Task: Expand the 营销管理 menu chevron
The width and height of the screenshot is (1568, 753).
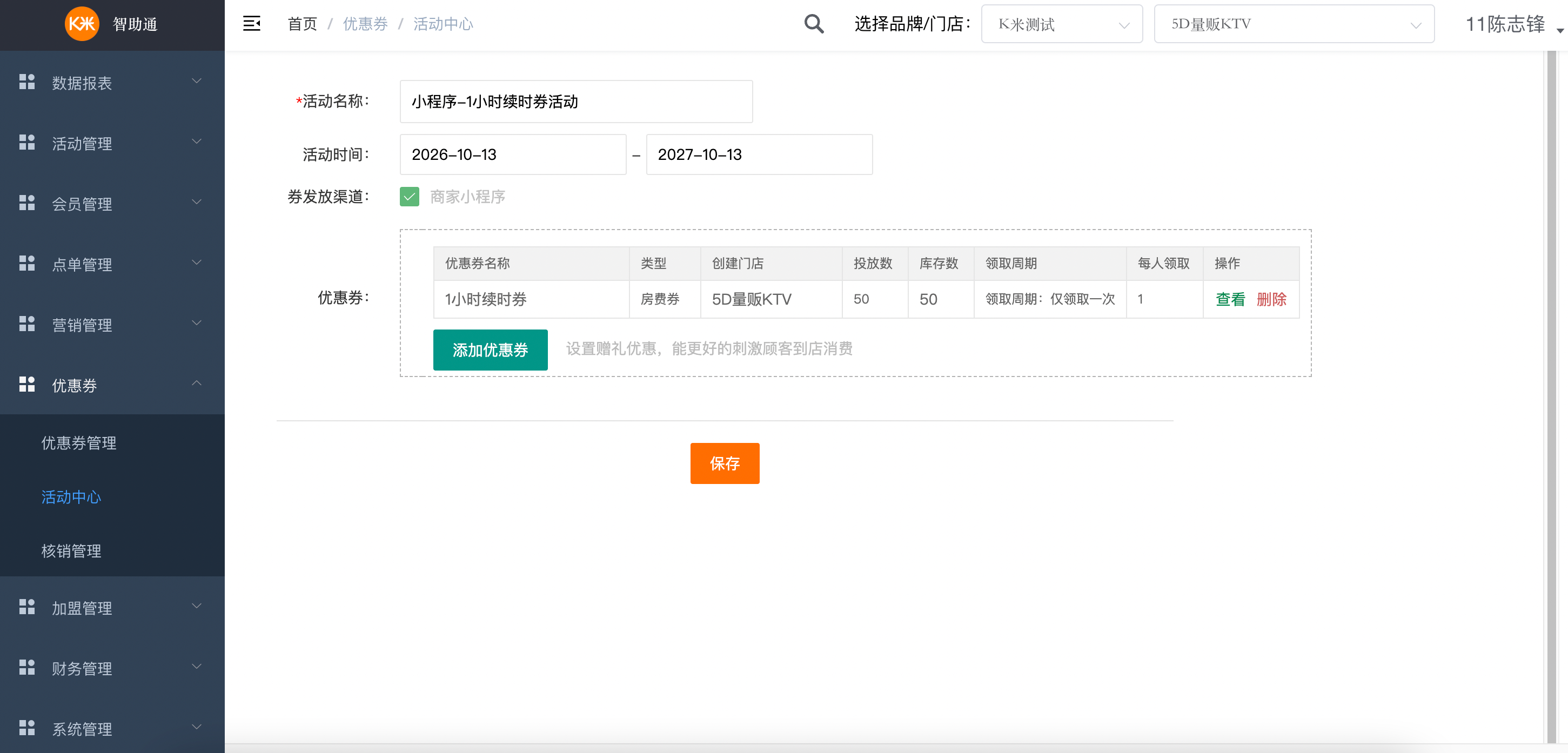Action: pos(197,322)
